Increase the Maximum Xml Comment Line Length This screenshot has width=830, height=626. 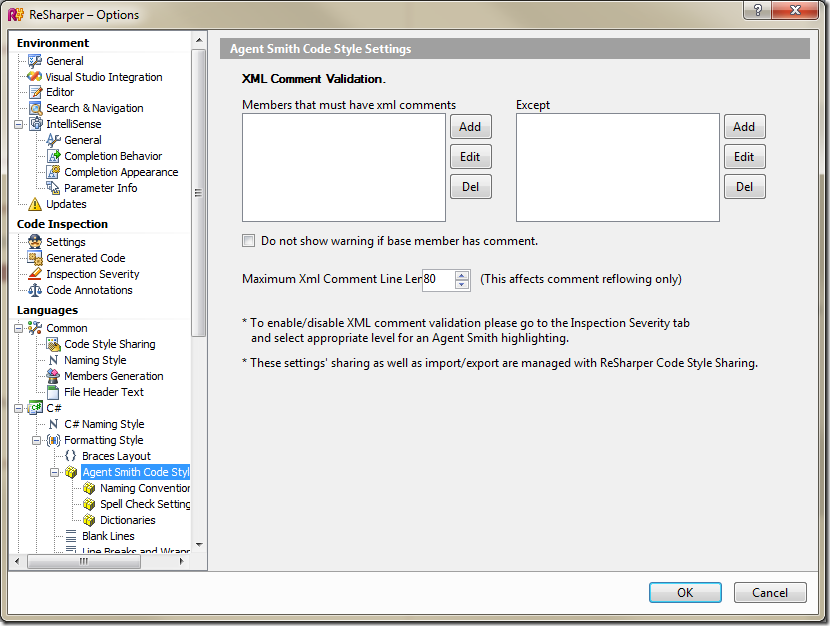click(x=462, y=275)
